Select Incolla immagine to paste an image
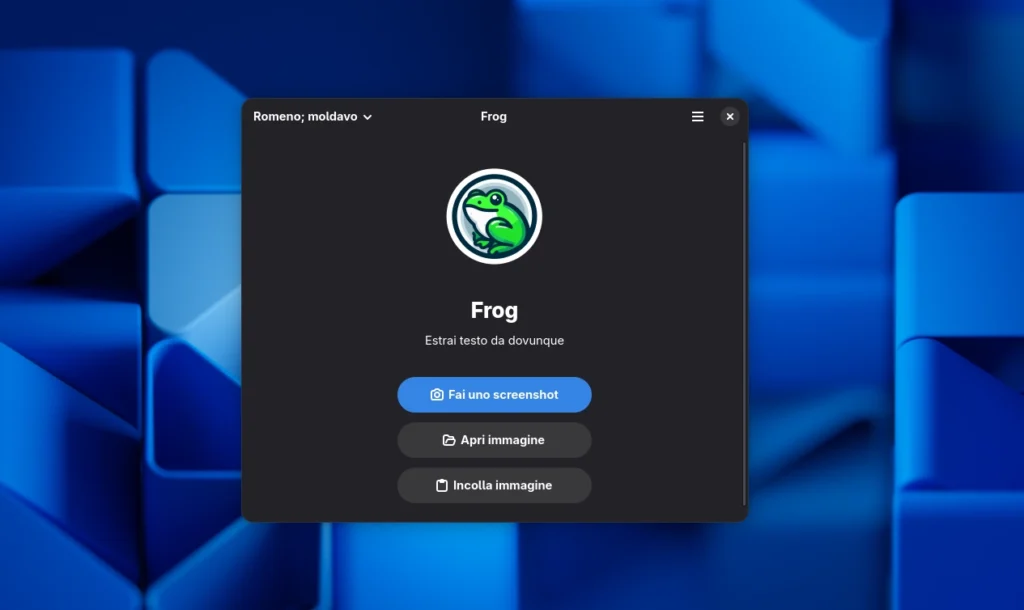This screenshot has width=1024, height=610. pos(494,485)
